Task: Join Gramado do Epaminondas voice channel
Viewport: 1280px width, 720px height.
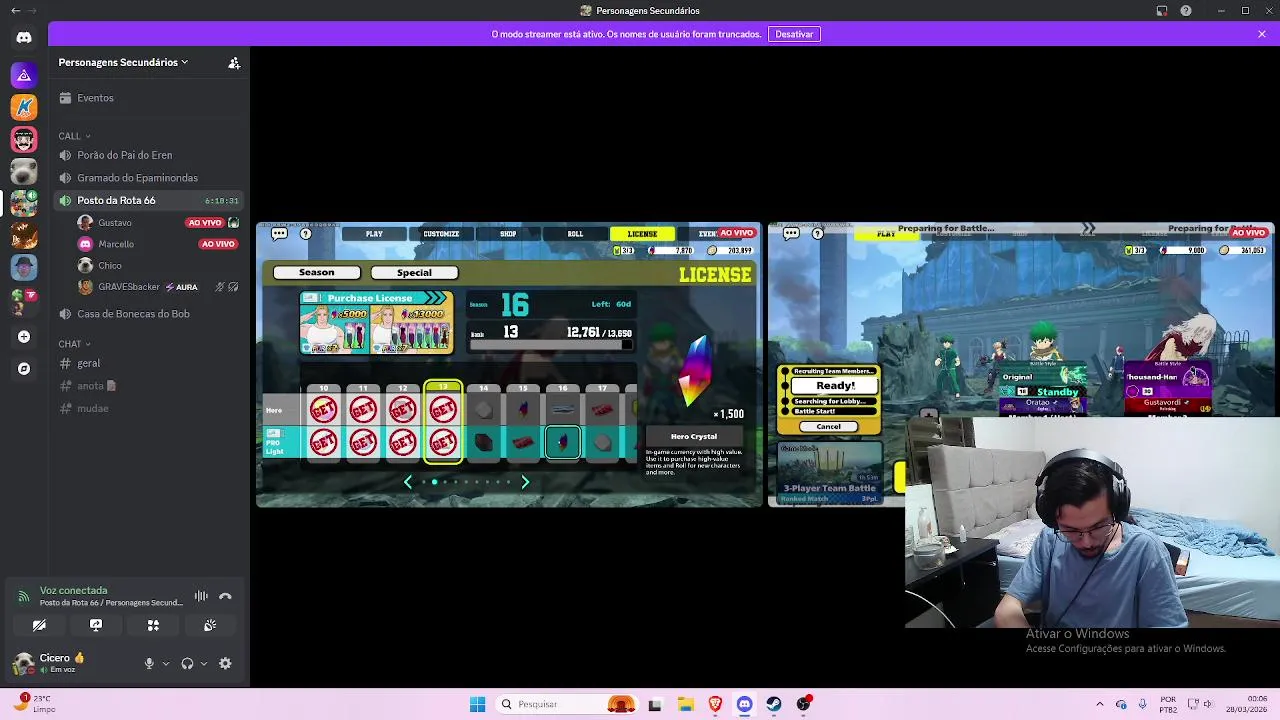Action: 150,178
